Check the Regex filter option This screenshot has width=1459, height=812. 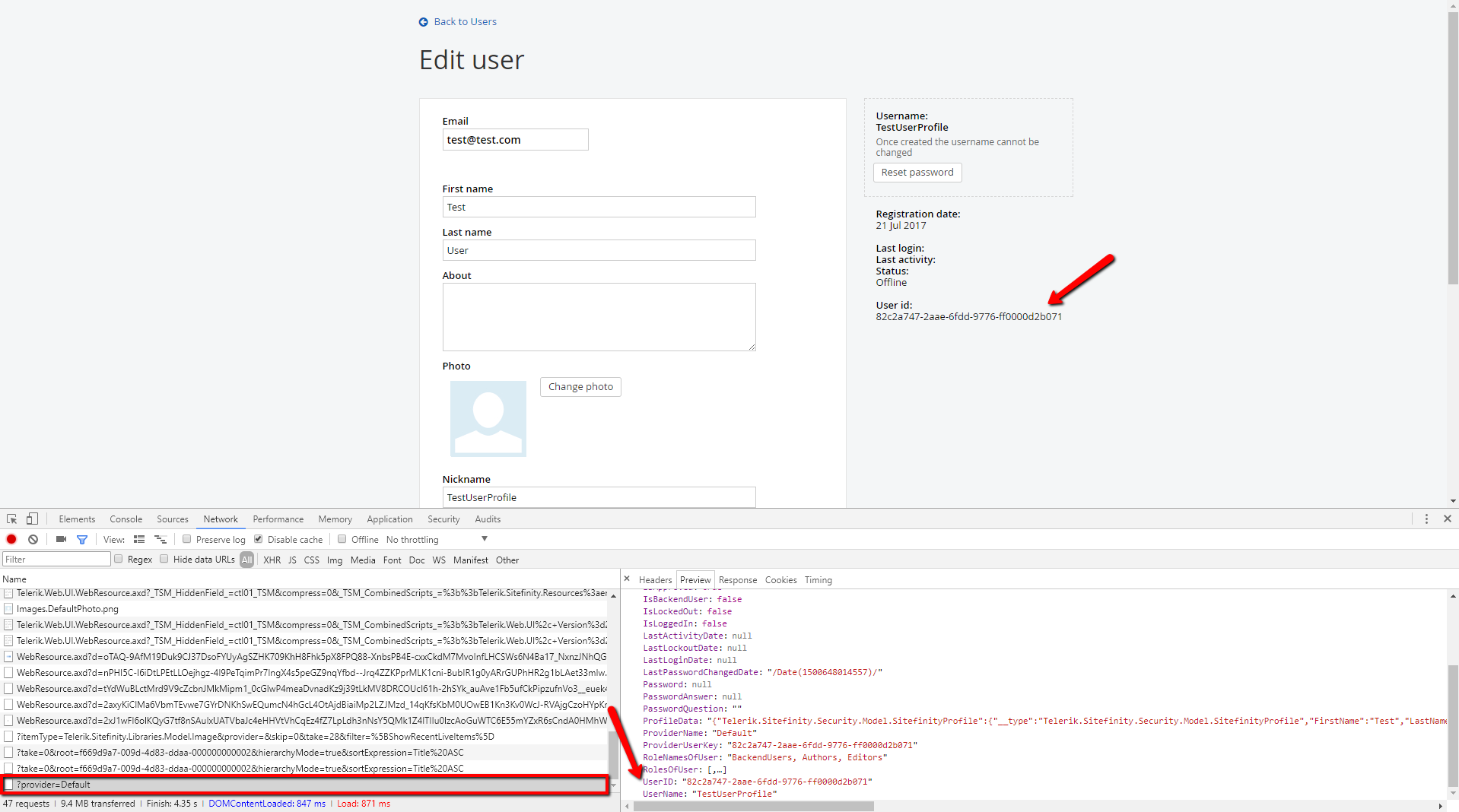(119, 559)
